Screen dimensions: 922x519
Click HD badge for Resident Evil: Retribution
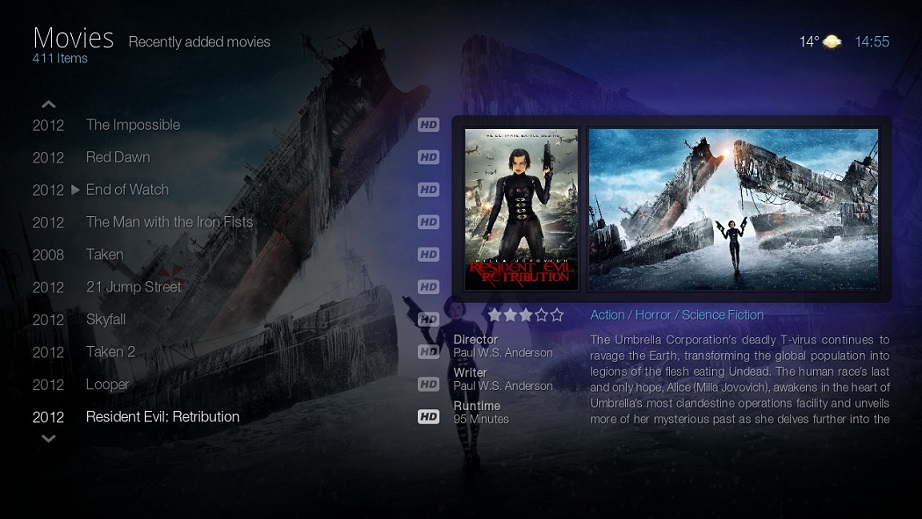click(429, 417)
